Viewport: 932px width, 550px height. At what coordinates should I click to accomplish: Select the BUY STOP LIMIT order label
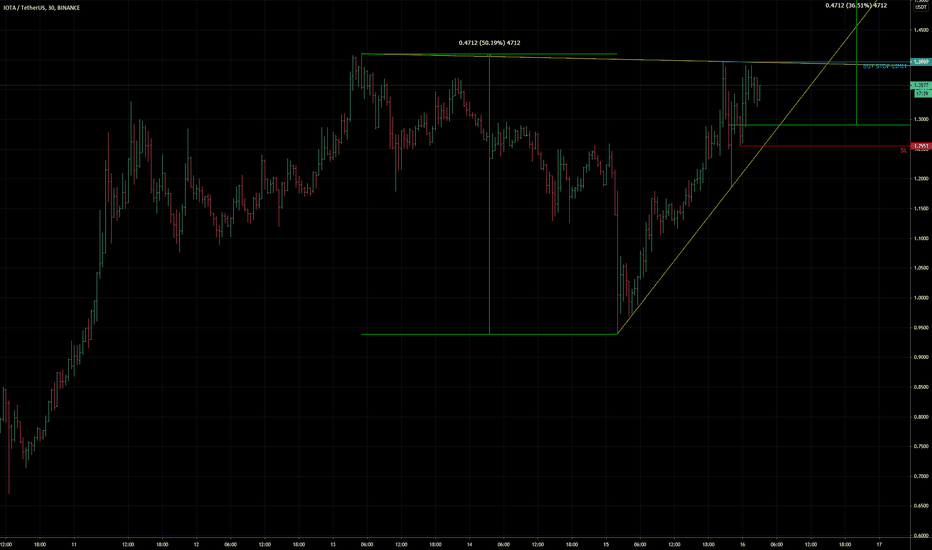point(884,67)
